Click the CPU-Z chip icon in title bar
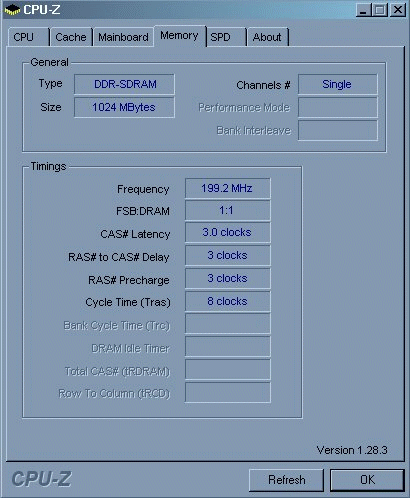Image resolution: width=410 pixels, height=498 pixels. 12,10
